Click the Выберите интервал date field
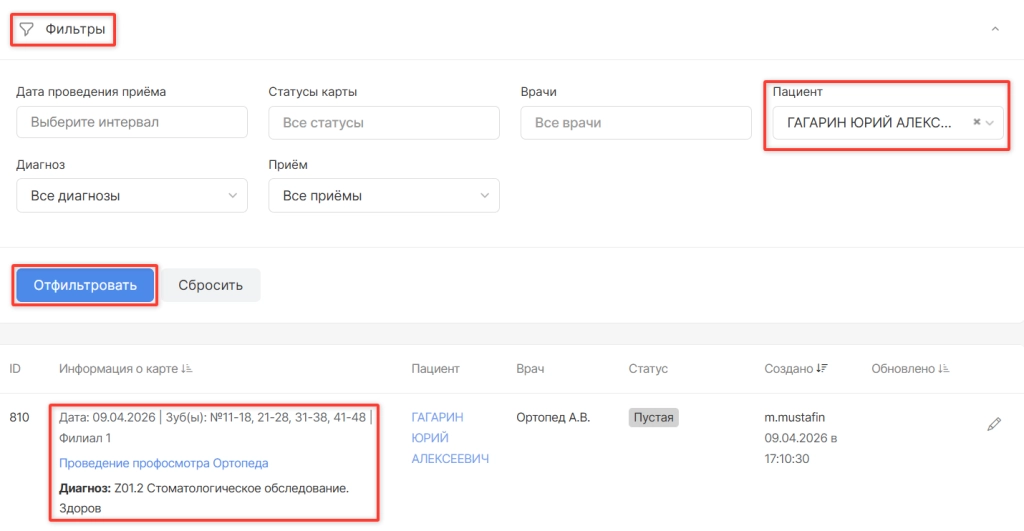The image size is (1024, 531). click(132, 123)
